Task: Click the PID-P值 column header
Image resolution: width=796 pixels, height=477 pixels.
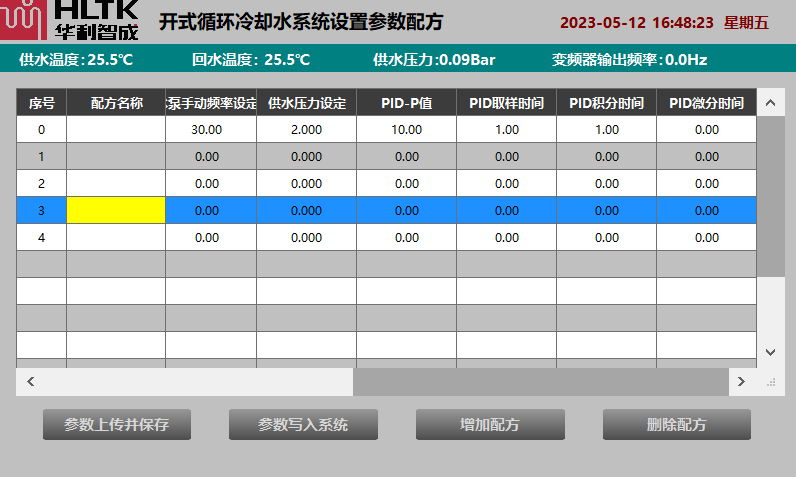Action: pyautogui.click(x=406, y=103)
